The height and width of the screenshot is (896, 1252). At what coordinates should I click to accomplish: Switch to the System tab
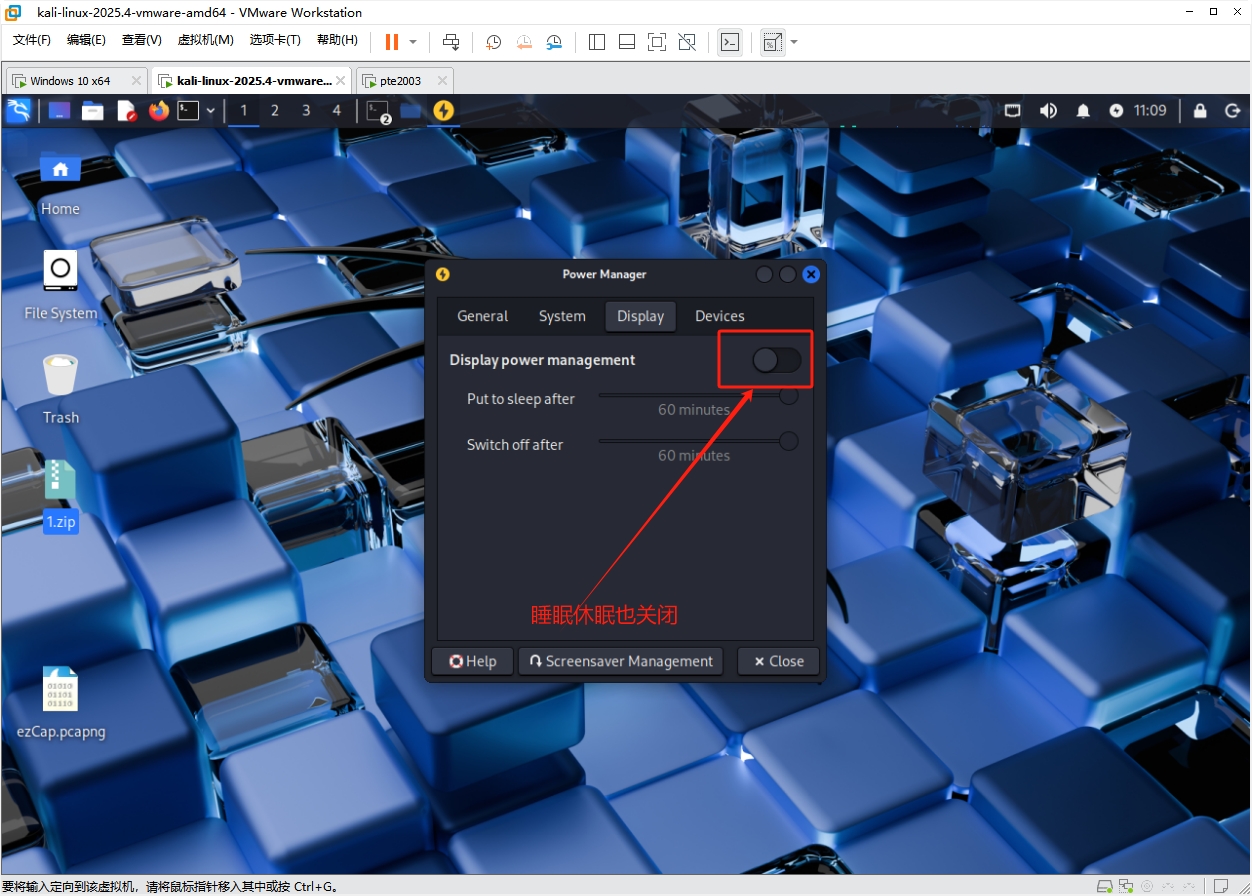click(x=562, y=316)
